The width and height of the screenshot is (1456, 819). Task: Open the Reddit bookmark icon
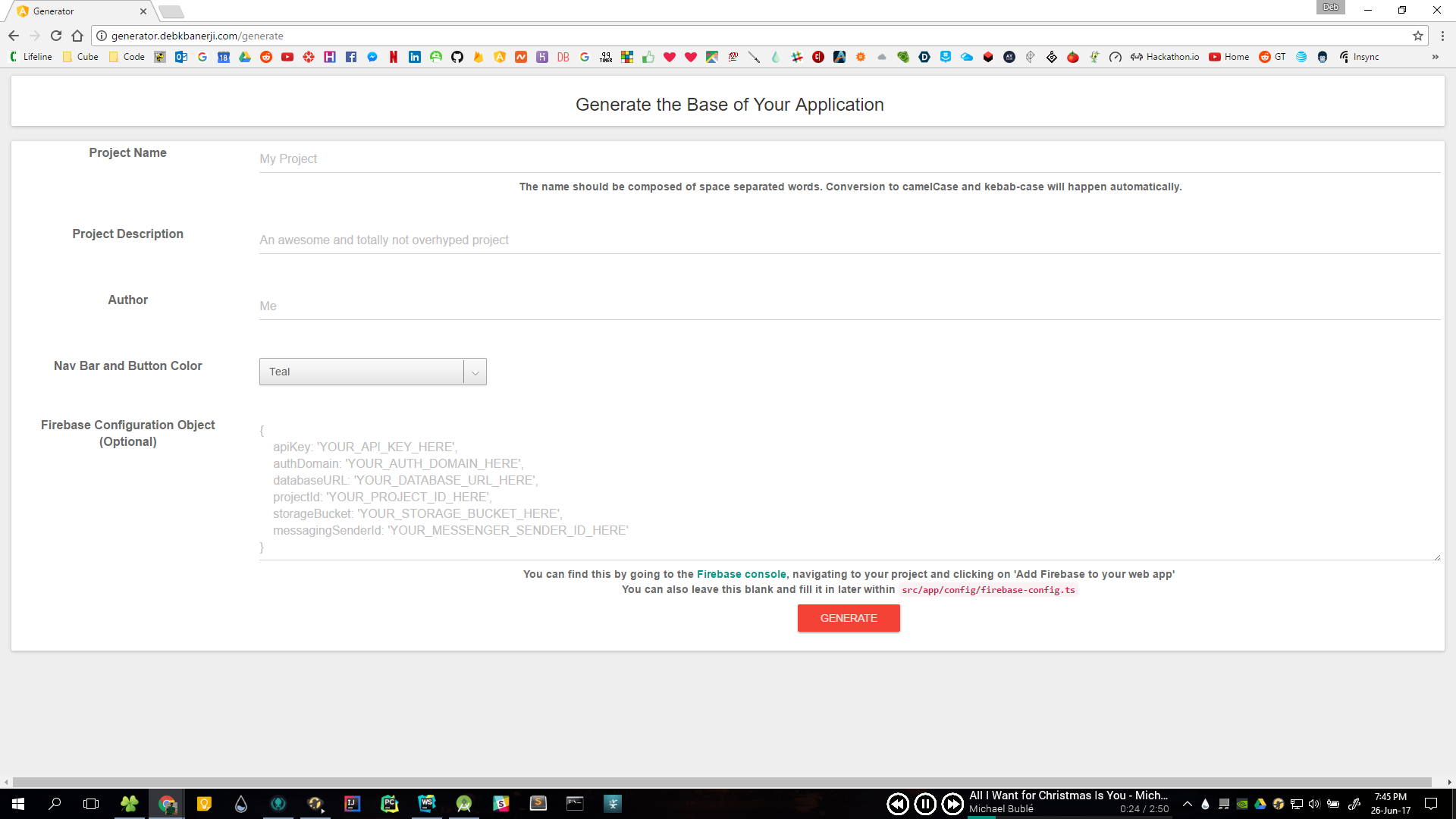[266, 57]
